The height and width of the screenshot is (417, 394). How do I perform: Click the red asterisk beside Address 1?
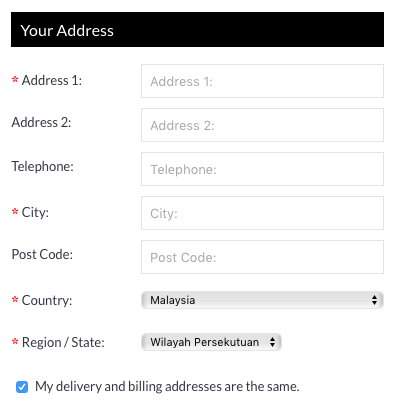point(15,80)
